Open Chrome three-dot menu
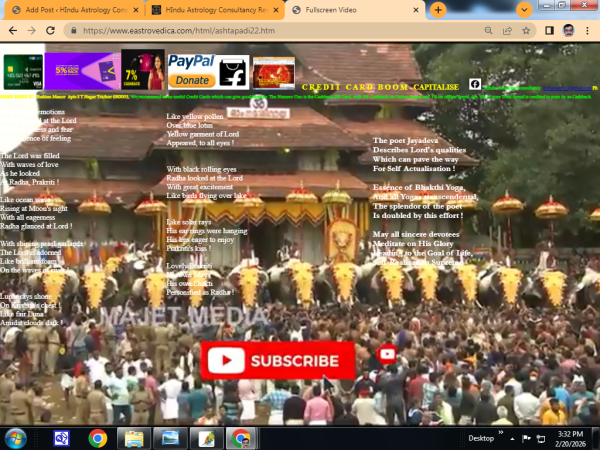Viewport: 600px width, 450px height. point(588,31)
